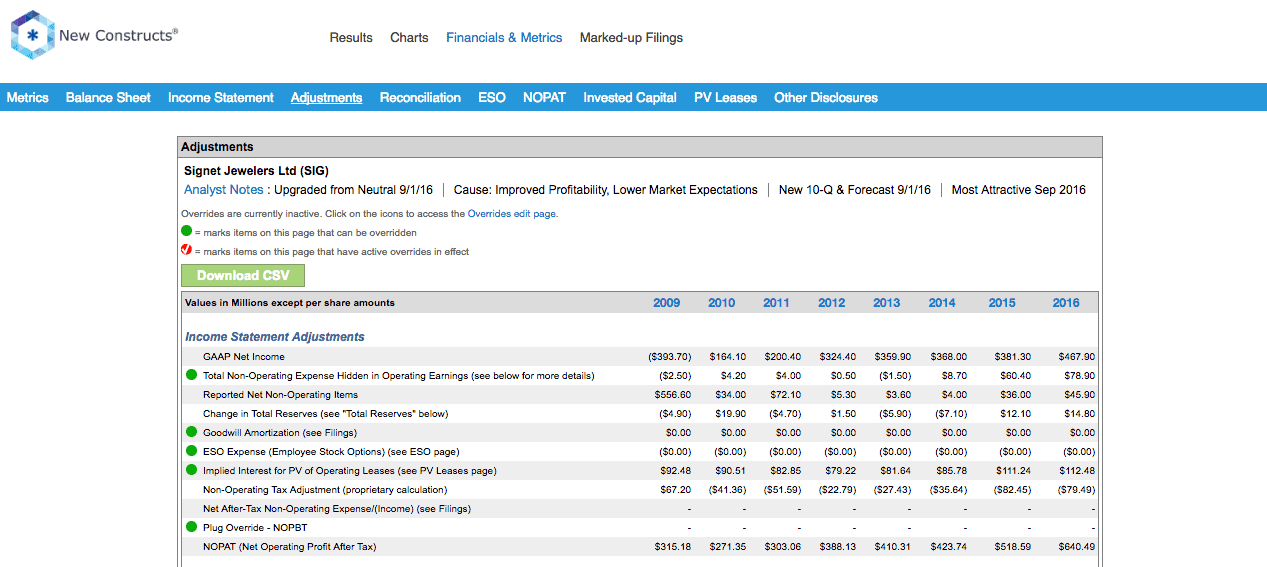The width and height of the screenshot is (1267, 567).
Task: Open the Charts top navigation item
Action: tap(409, 38)
